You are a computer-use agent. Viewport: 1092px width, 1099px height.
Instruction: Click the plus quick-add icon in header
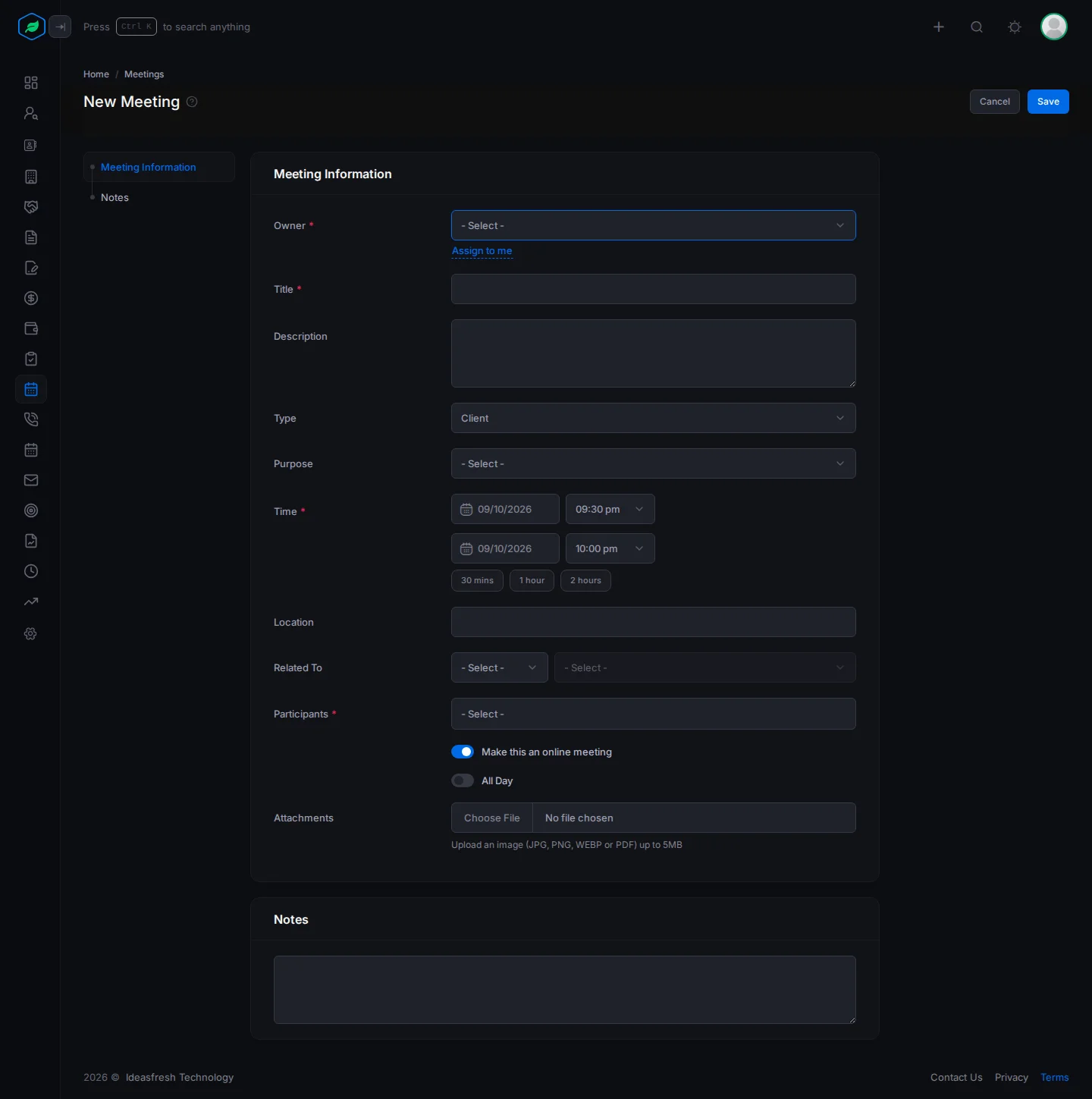(x=939, y=27)
